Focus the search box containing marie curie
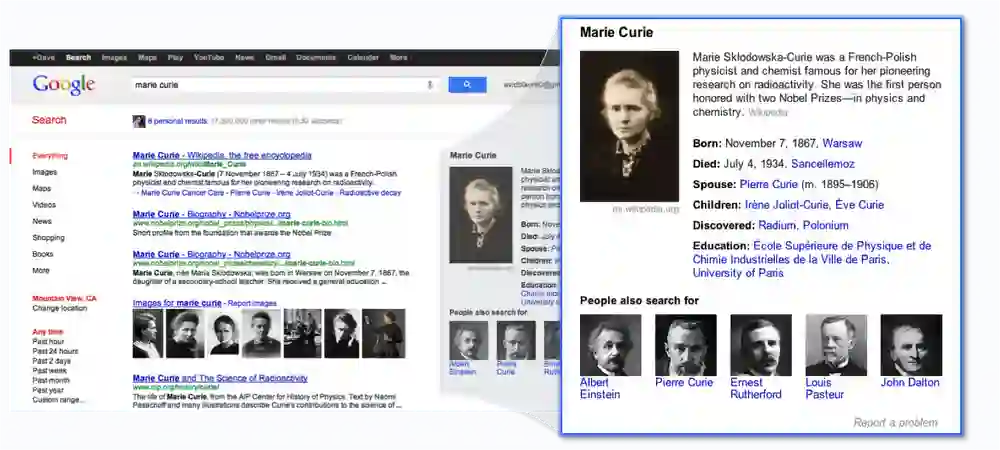 [284, 85]
